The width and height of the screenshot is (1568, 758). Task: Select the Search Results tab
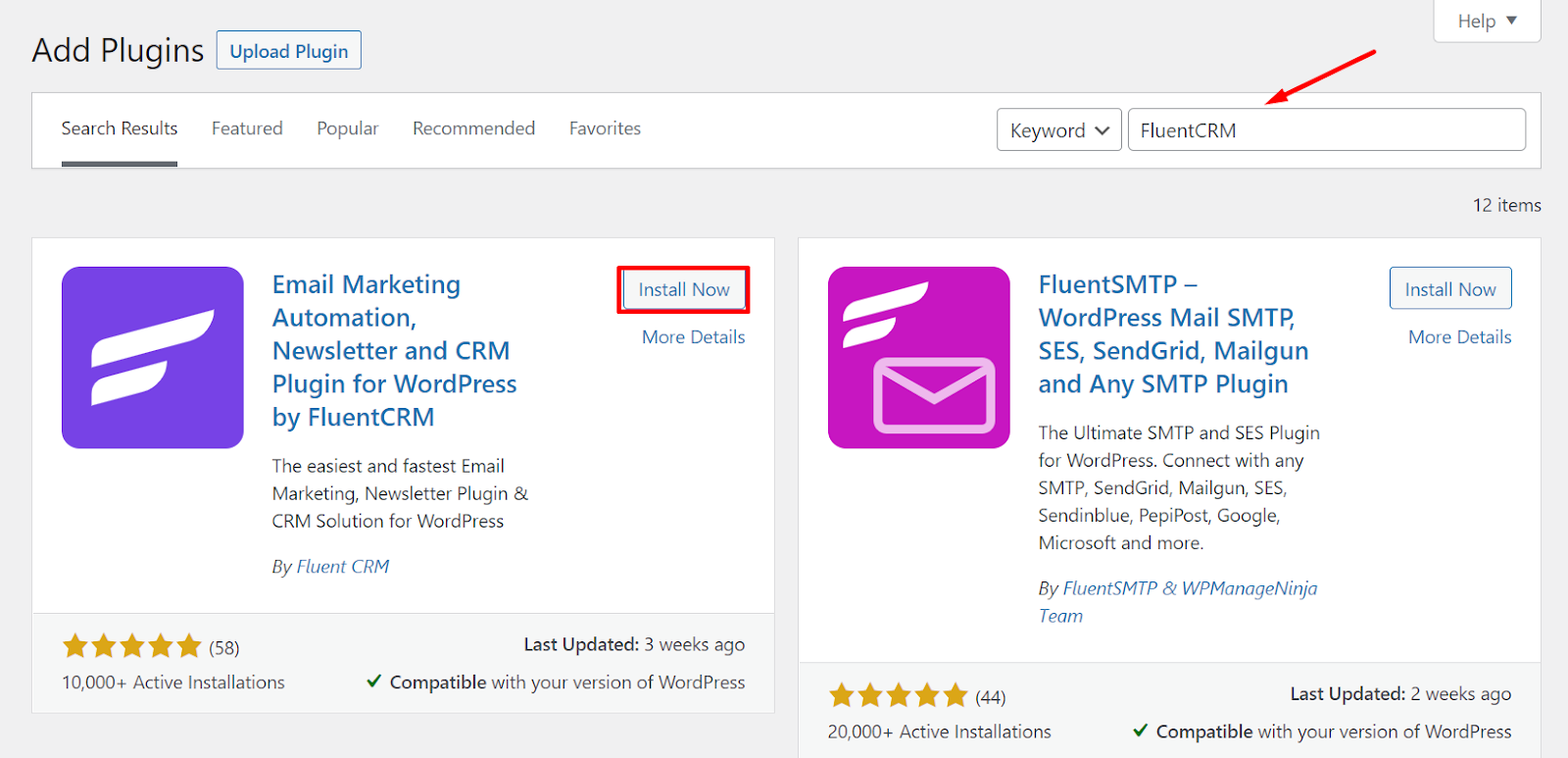(x=120, y=128)
